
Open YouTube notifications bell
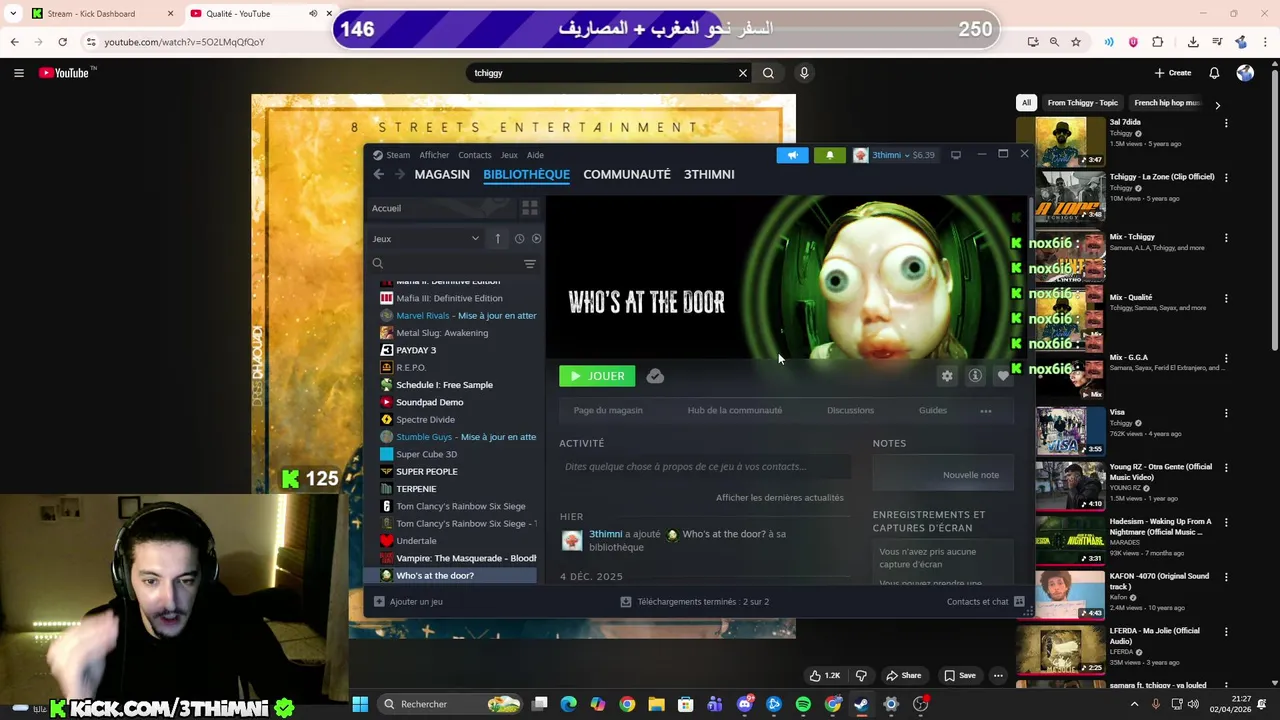tap(1214, 73)
